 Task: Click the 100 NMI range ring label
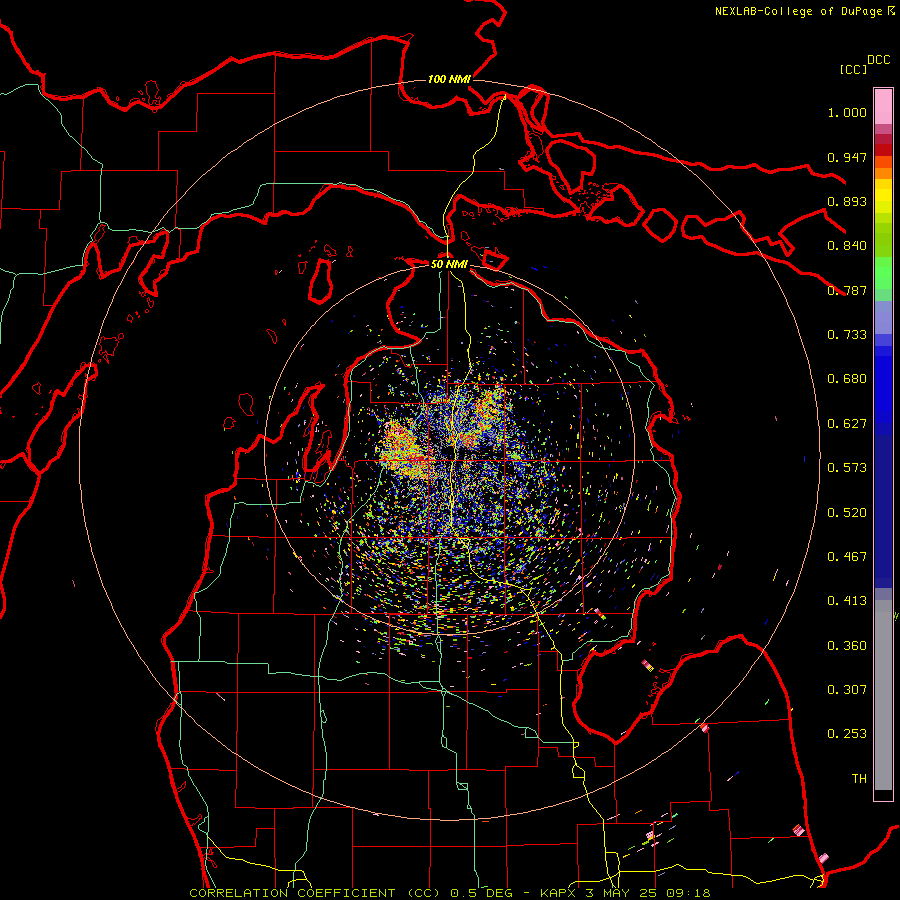[x=449, y=79]
